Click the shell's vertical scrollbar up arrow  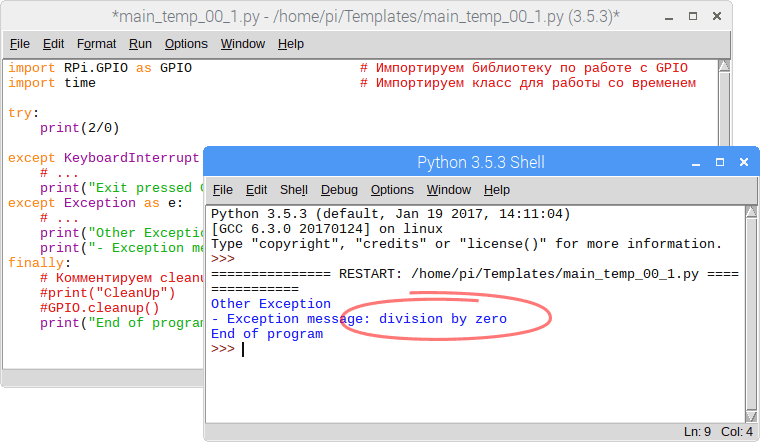pyautogui.click(x=748, y=213)
